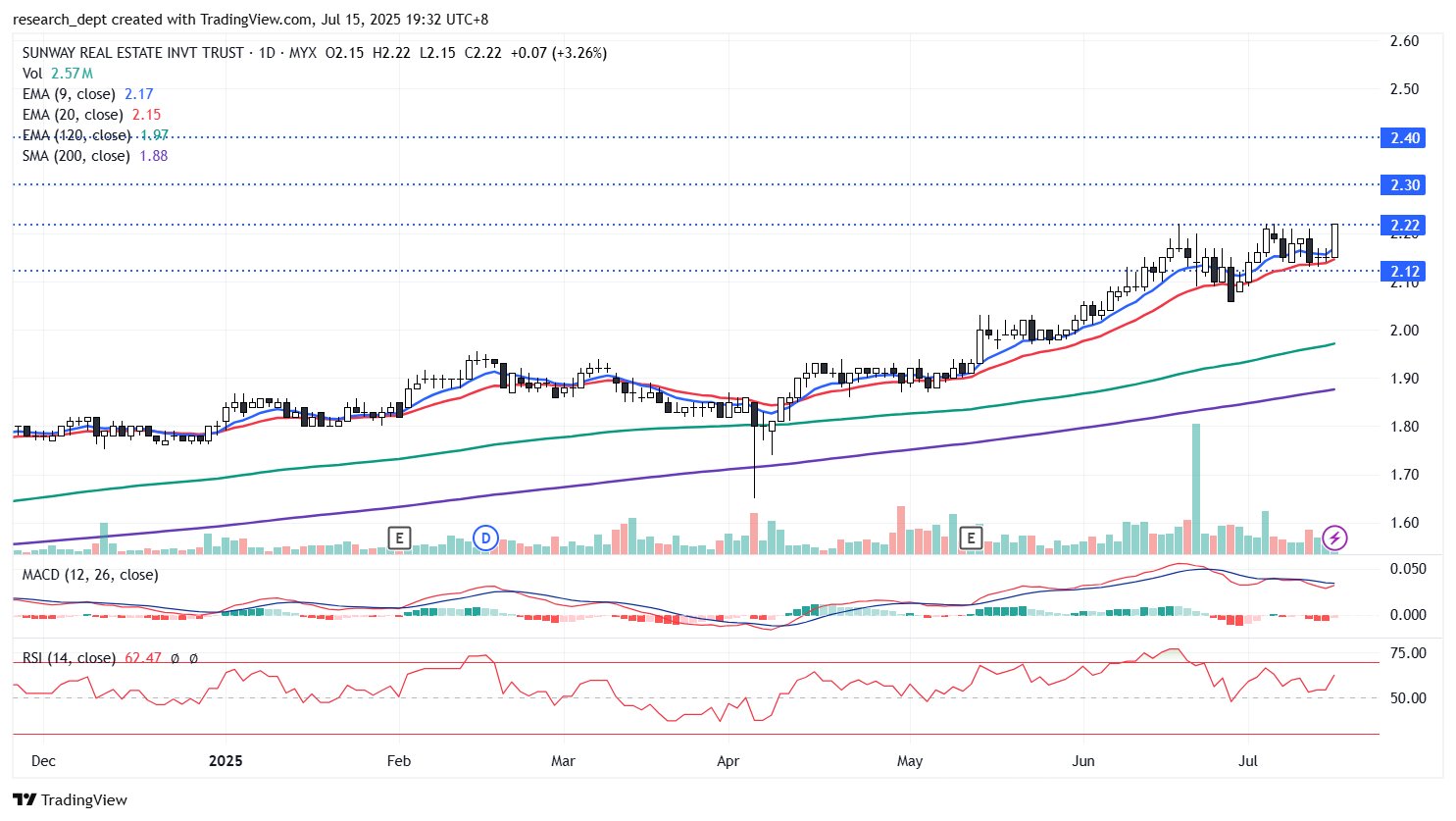Click the bold 2025 label on time axis
Viewport: 1456px width, 821px height.
click(x=226, y=761)
